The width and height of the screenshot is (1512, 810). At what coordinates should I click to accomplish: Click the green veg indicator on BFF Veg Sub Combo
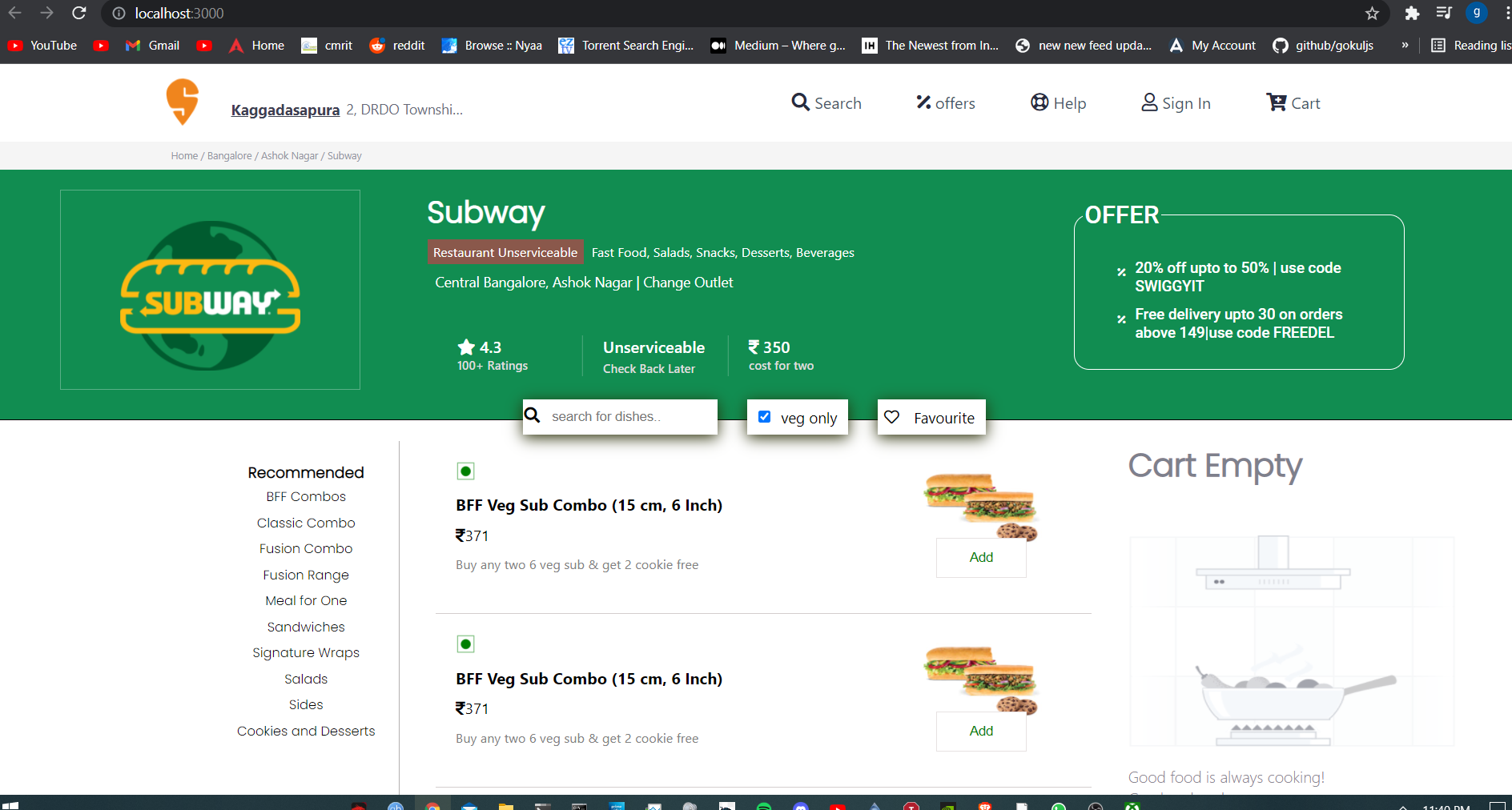point(466,471)
